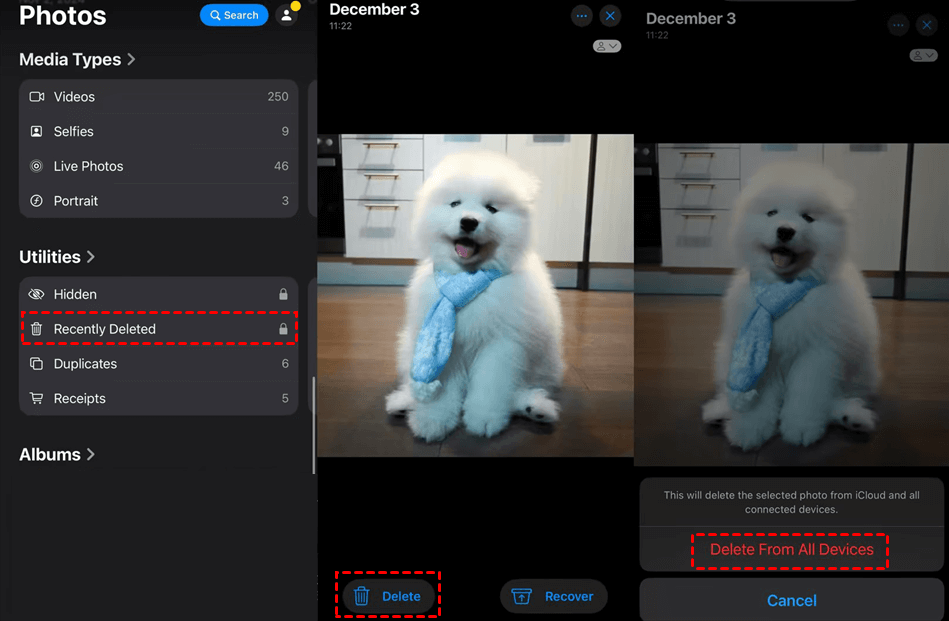Open the Duplicates album
Viewport: 949px width, 621px height.
point(159,364)
